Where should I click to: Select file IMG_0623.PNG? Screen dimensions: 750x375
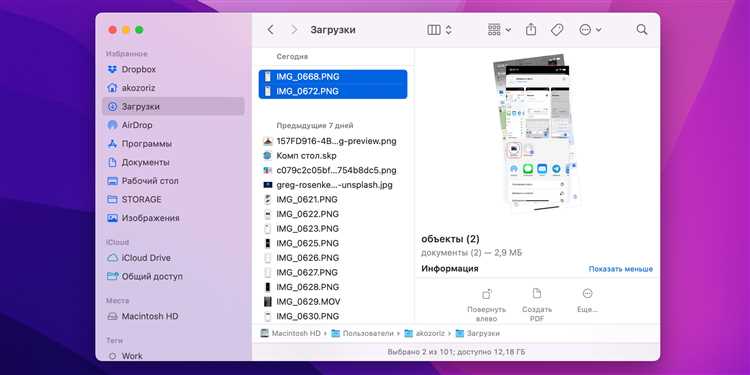(333, 229)
